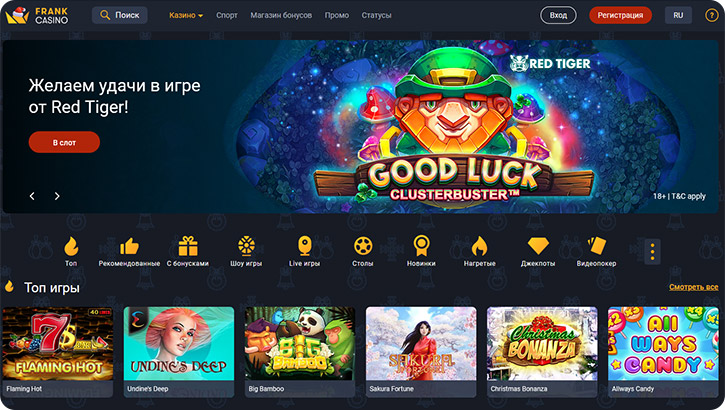The width and height of the screenshot is (725, 410).
Task: Go to the Спорт section
Action: [227, 15]
